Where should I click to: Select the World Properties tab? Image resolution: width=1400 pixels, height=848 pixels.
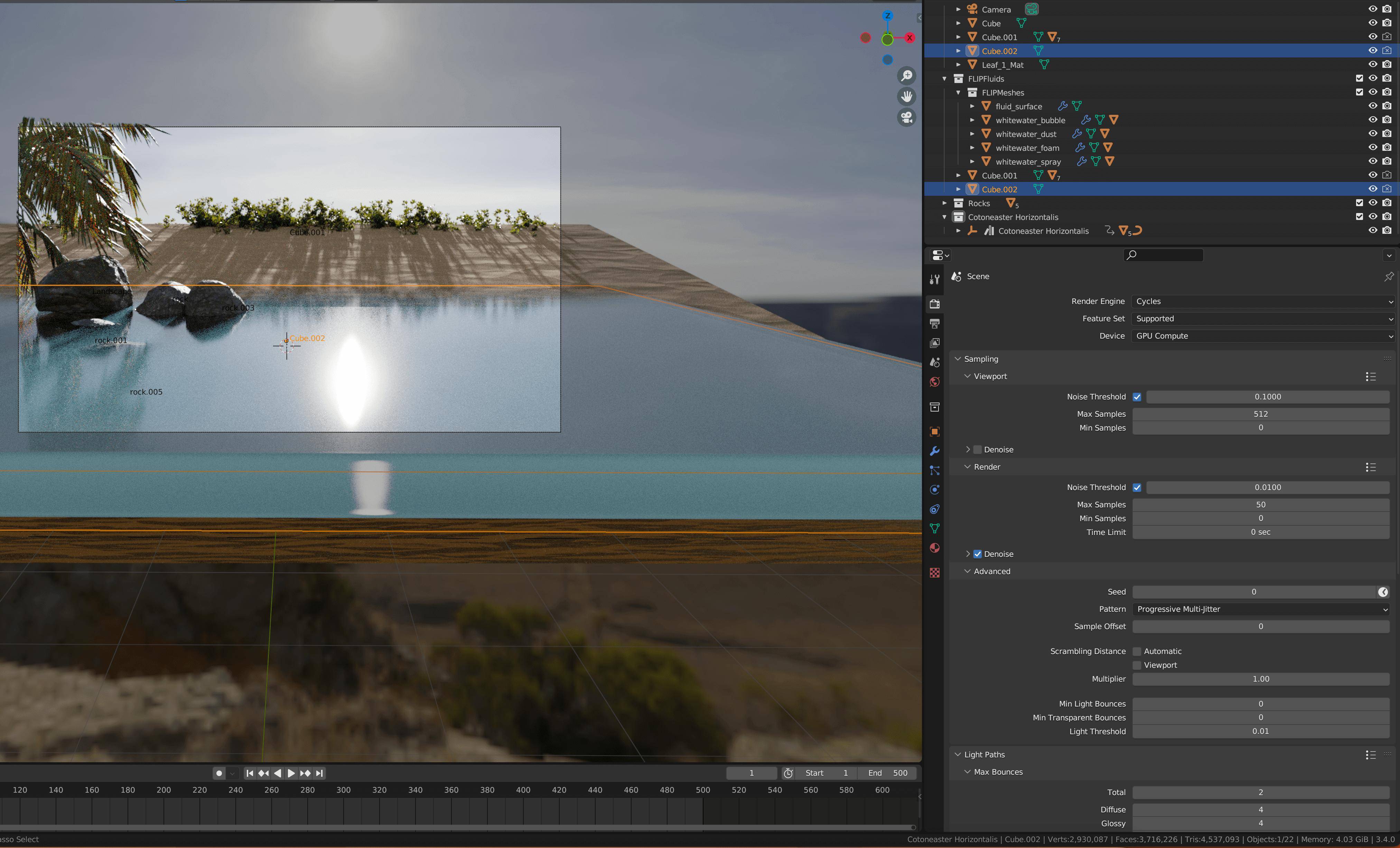[x=934, y=382]
